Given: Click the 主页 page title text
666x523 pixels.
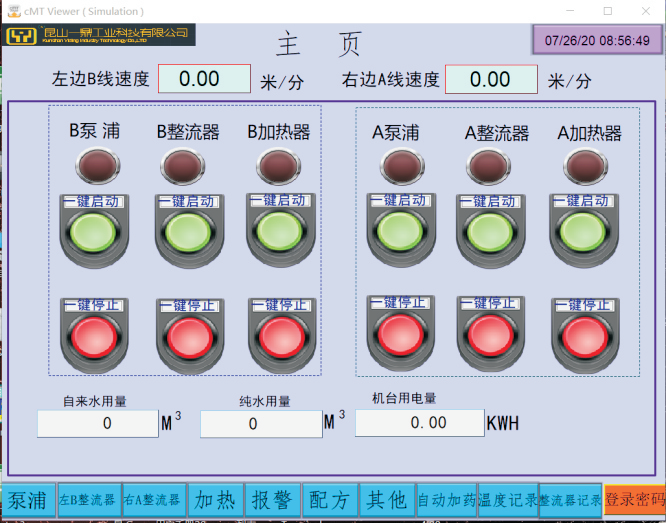Looking at the screenshot, I should coord(319,44).
